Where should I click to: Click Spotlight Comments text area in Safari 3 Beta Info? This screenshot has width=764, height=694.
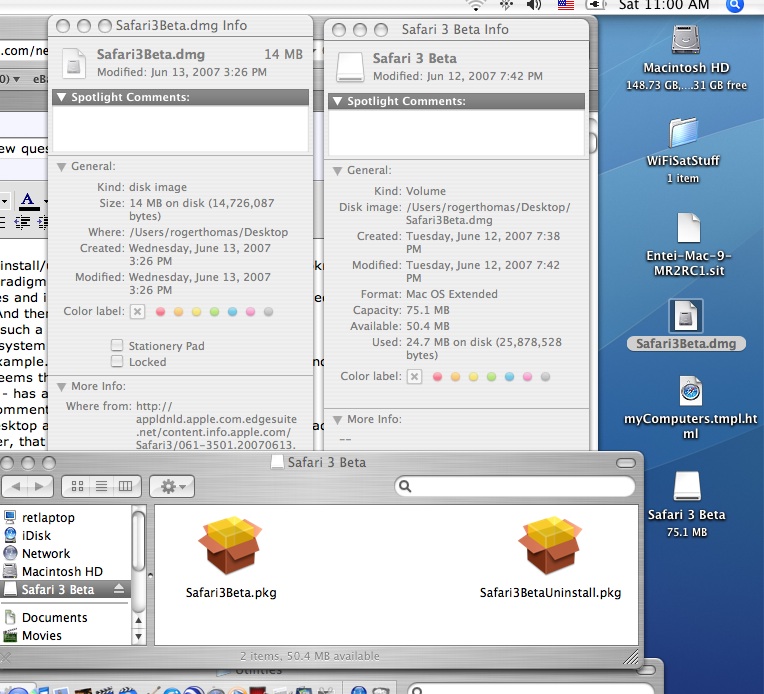pos(457,133)
